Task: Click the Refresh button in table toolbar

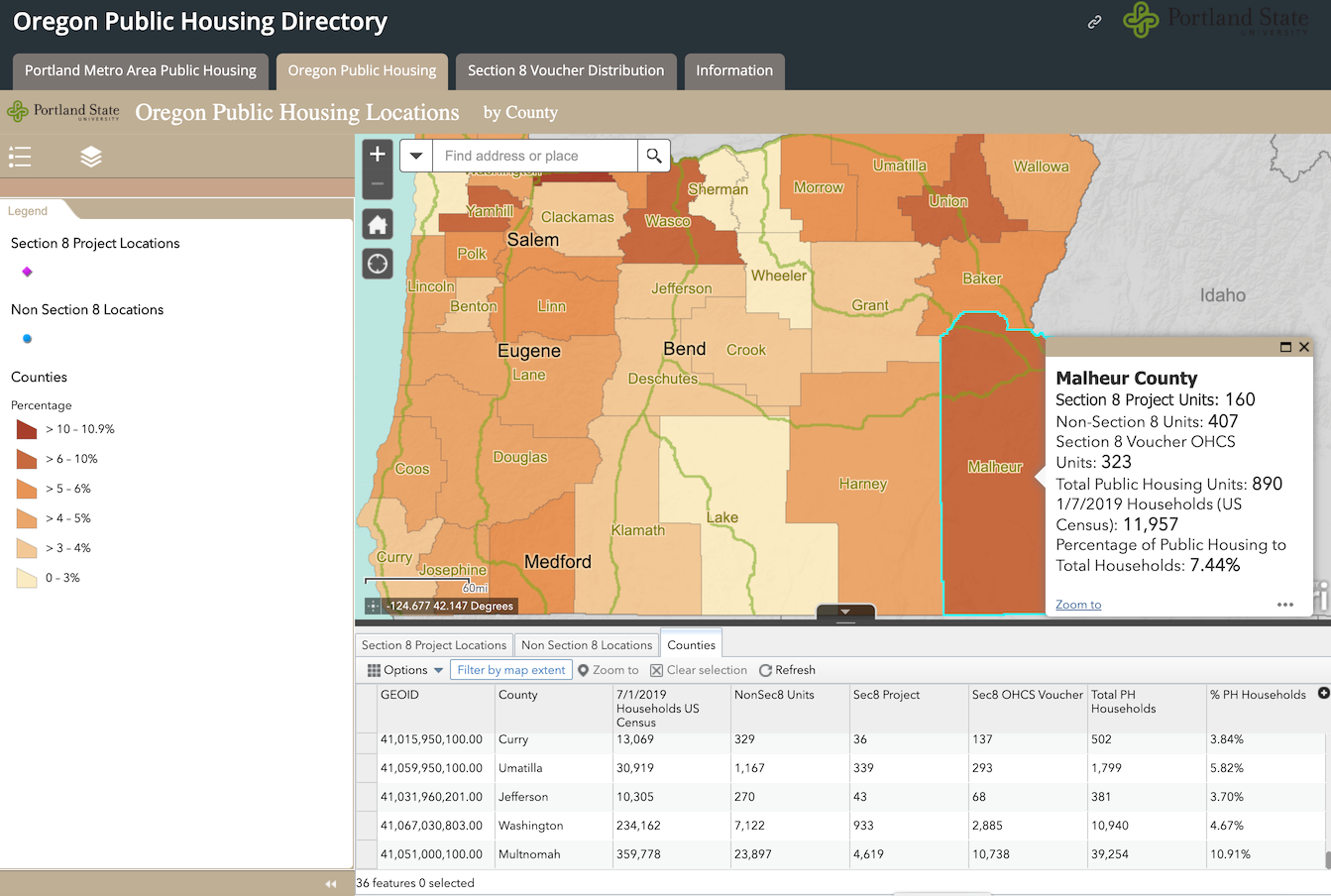Action: (787, 670)
